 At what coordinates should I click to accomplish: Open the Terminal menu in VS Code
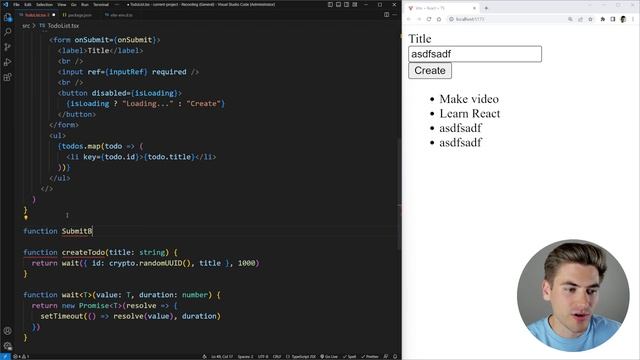coord(101,4)
